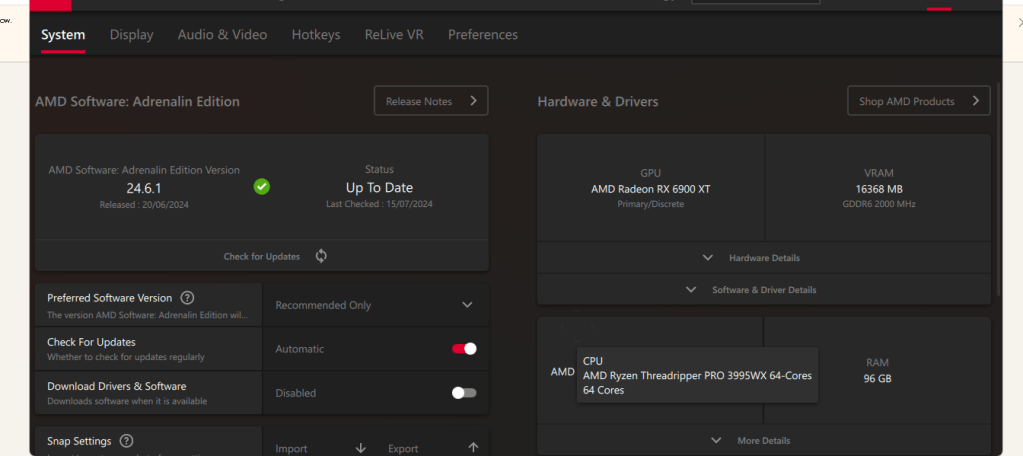Click the green up-to-date checkmark icon
The image size is (1023, 456).
click(x=262, y=187)
